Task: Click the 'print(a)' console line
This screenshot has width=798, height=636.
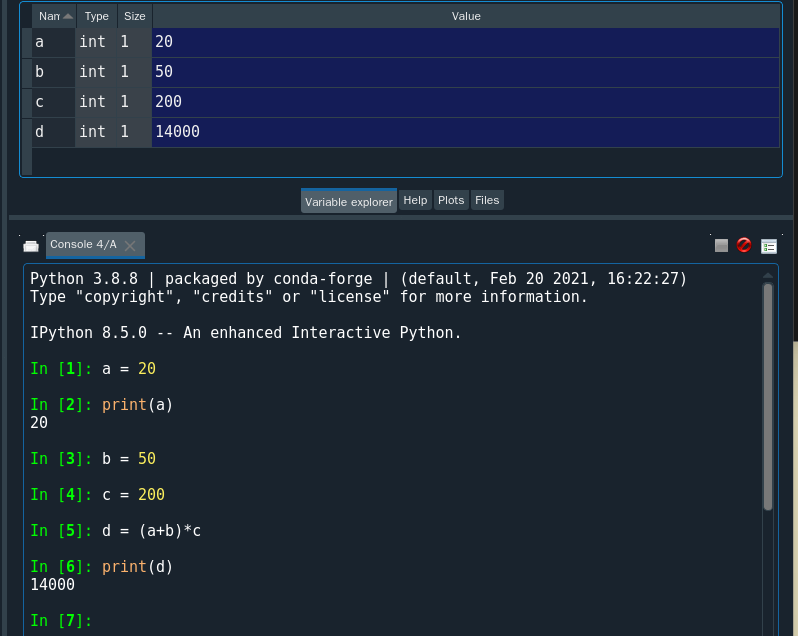Action: tap(102, 404)
